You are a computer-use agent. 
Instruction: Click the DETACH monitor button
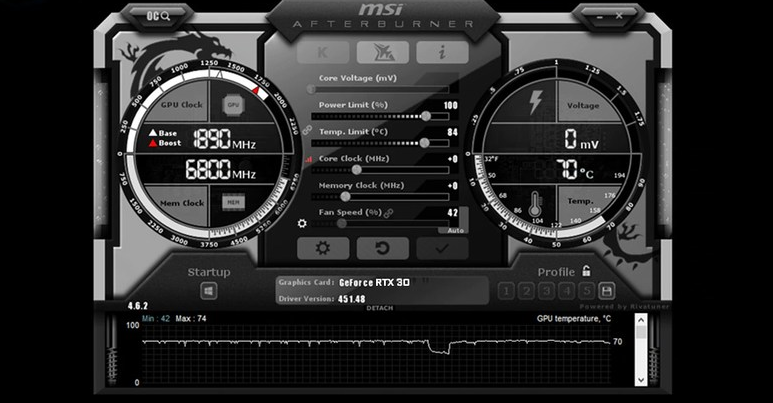coord(380,308)
